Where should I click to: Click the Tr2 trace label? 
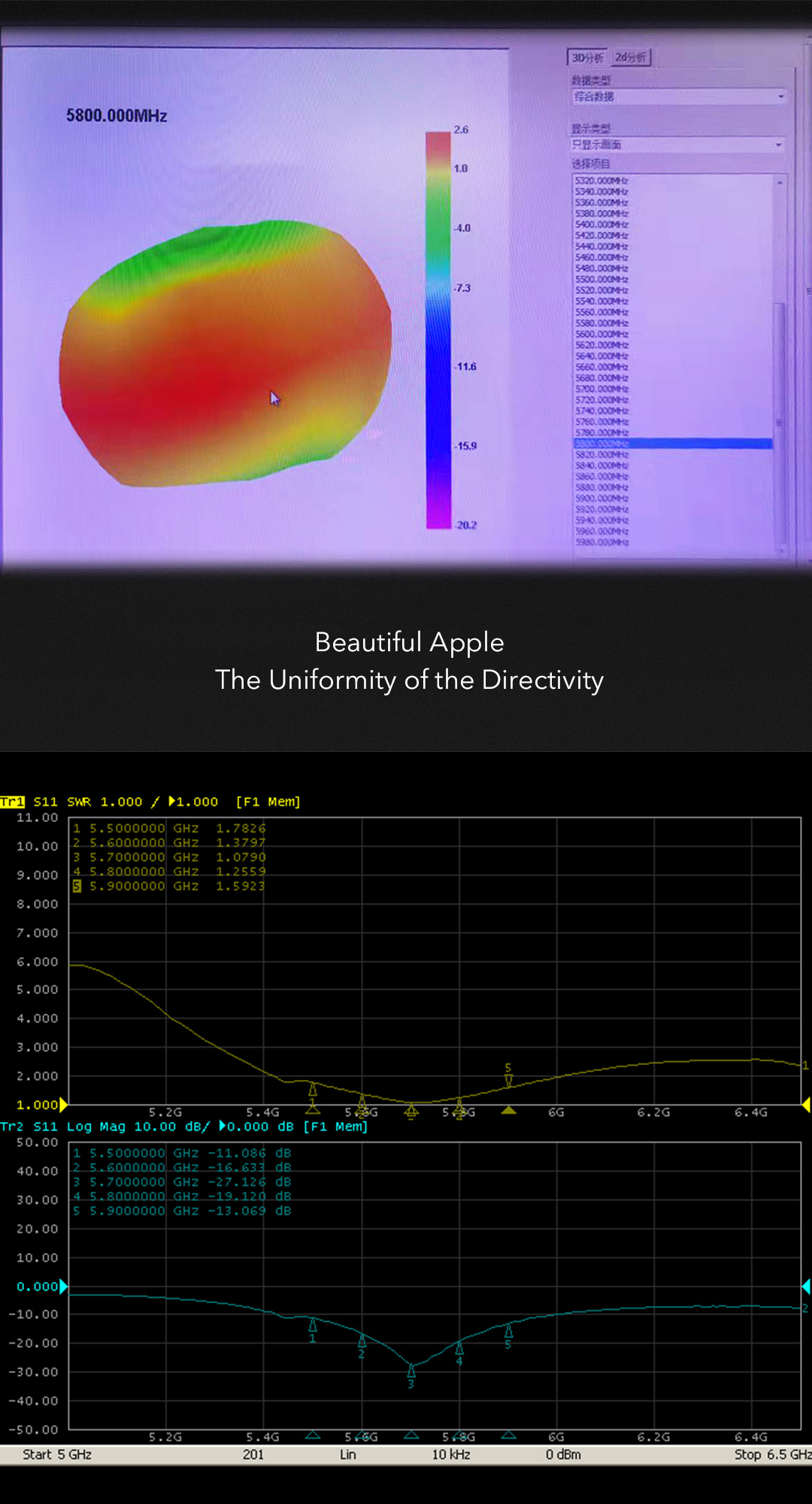click(x=12, y=1126)
